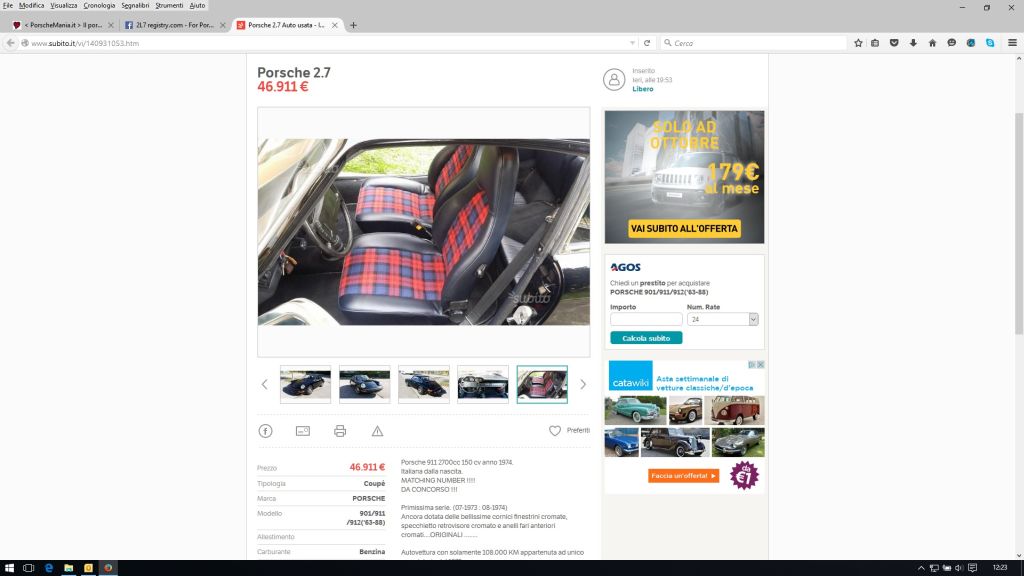
Task: Click the page vertical scrollbar thumb
Action: coord(1019,224)
